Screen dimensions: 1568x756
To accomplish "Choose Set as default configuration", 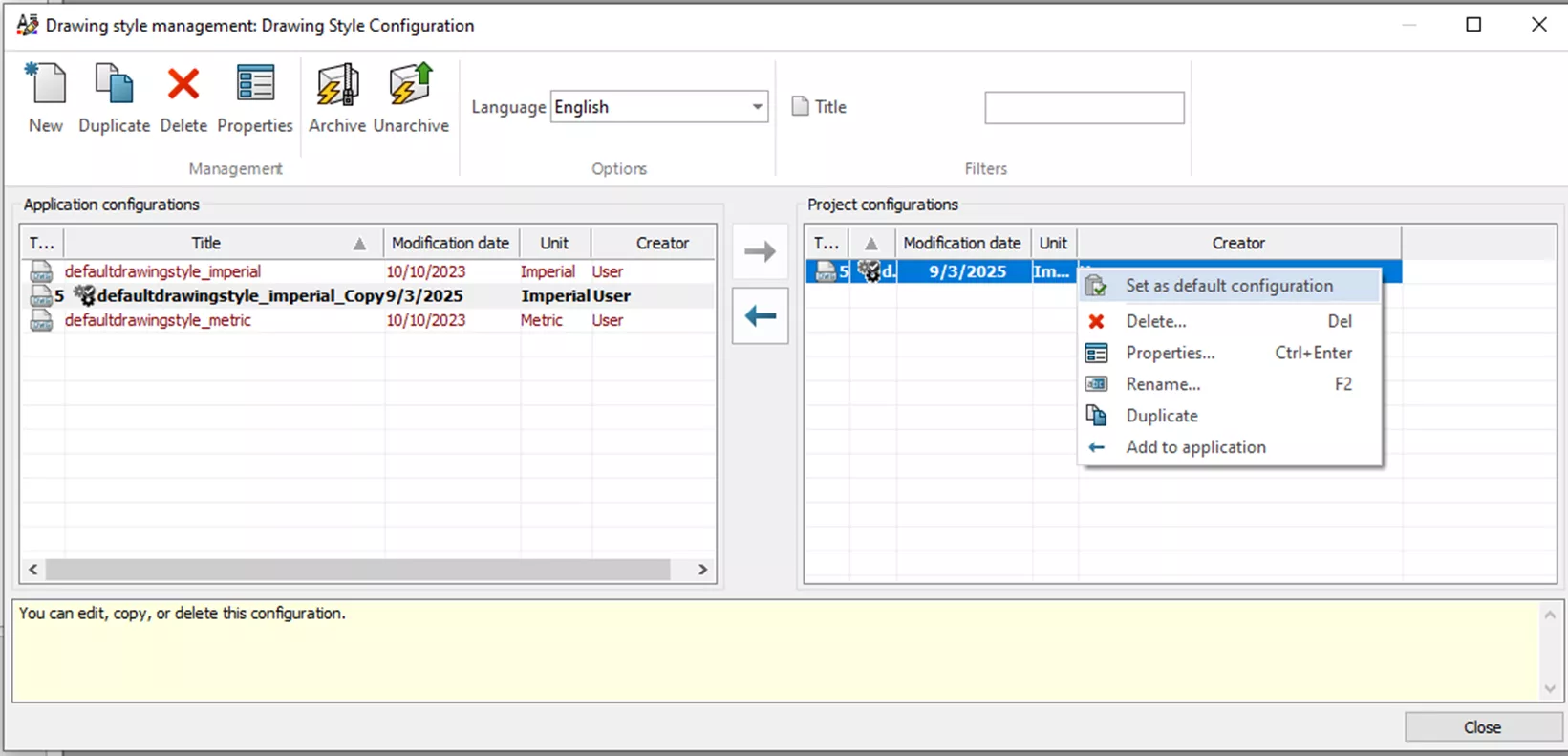I will coord(1228,286).
